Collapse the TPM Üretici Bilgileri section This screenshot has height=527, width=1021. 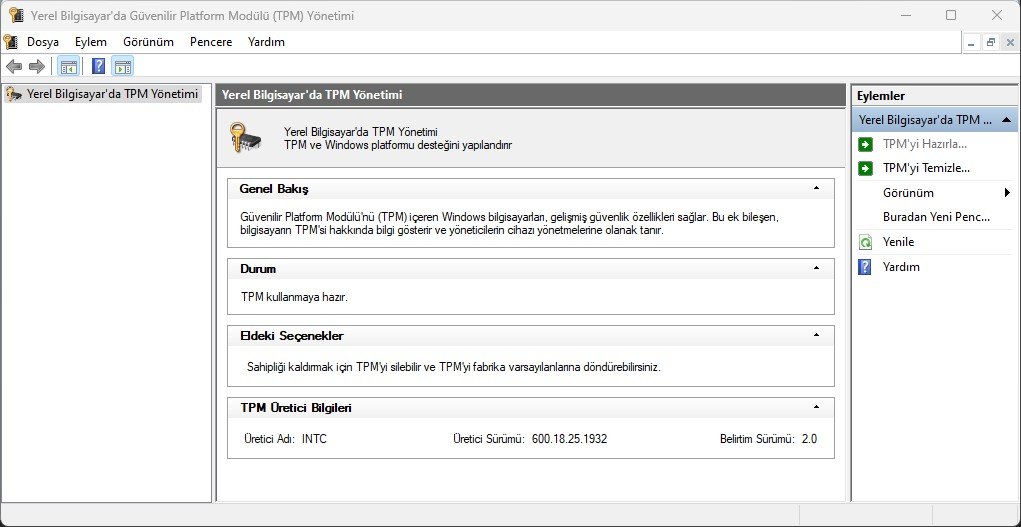point(816,408)
